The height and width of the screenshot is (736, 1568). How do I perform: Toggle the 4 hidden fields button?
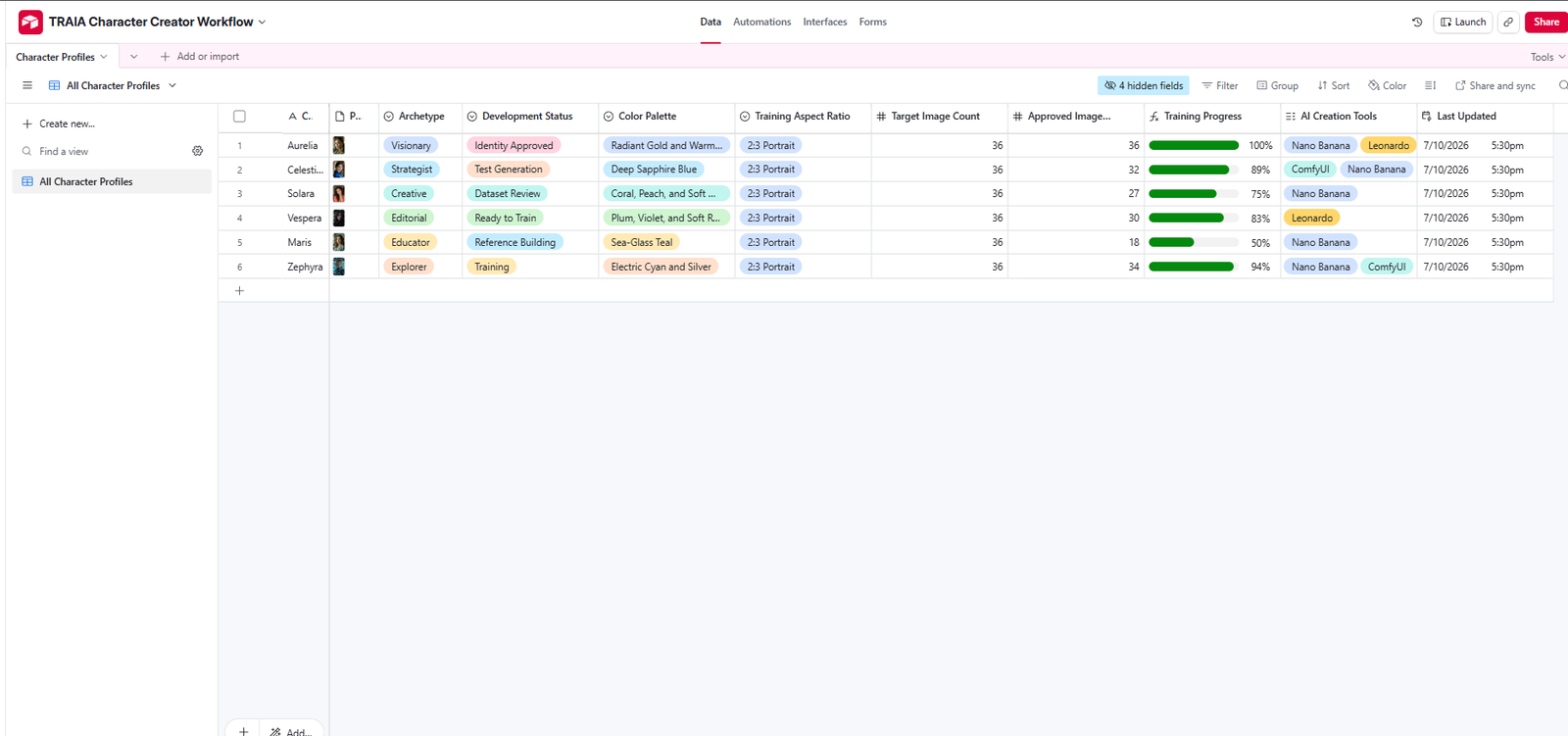[1143, 85]
